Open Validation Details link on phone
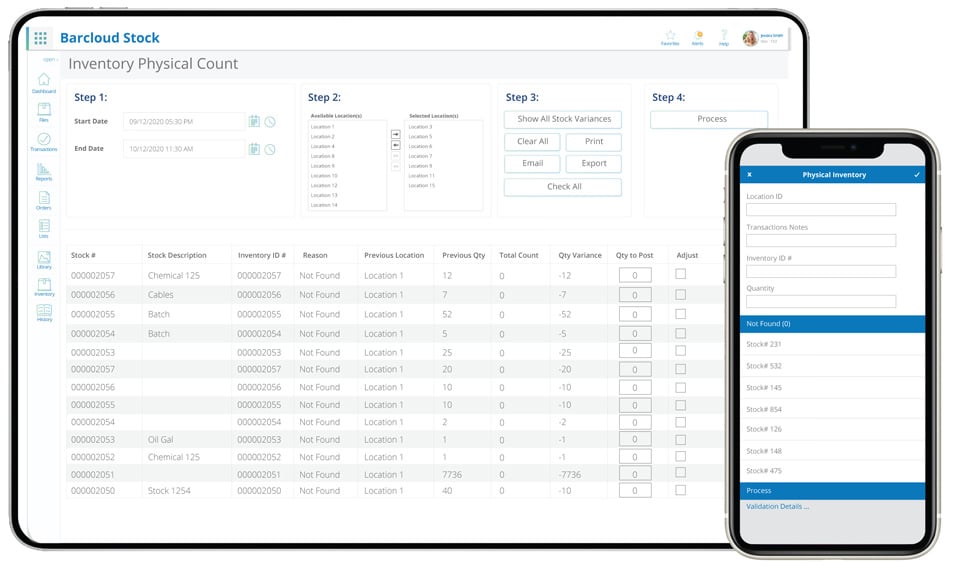The height and width of the screenshot is (566, 977). point(777,506)
